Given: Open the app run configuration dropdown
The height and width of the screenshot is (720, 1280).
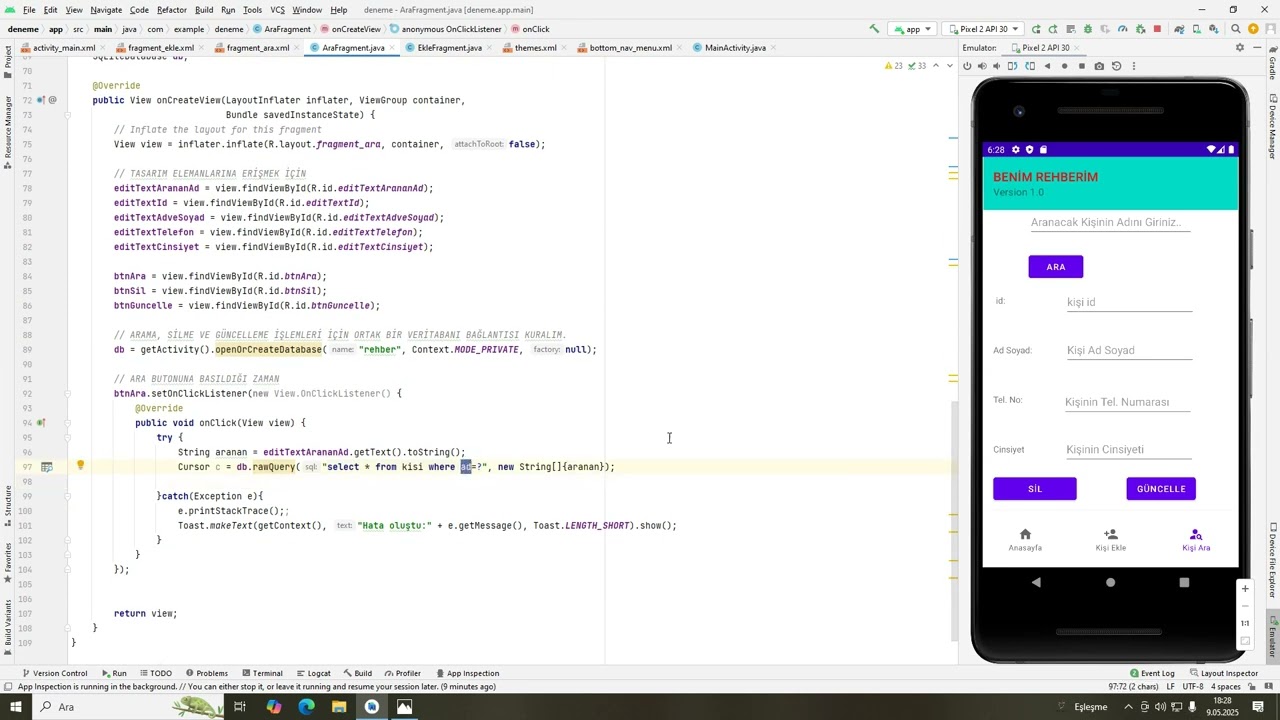Looking at the screenshot, I should pyautogui.click(x=910, y=29).
